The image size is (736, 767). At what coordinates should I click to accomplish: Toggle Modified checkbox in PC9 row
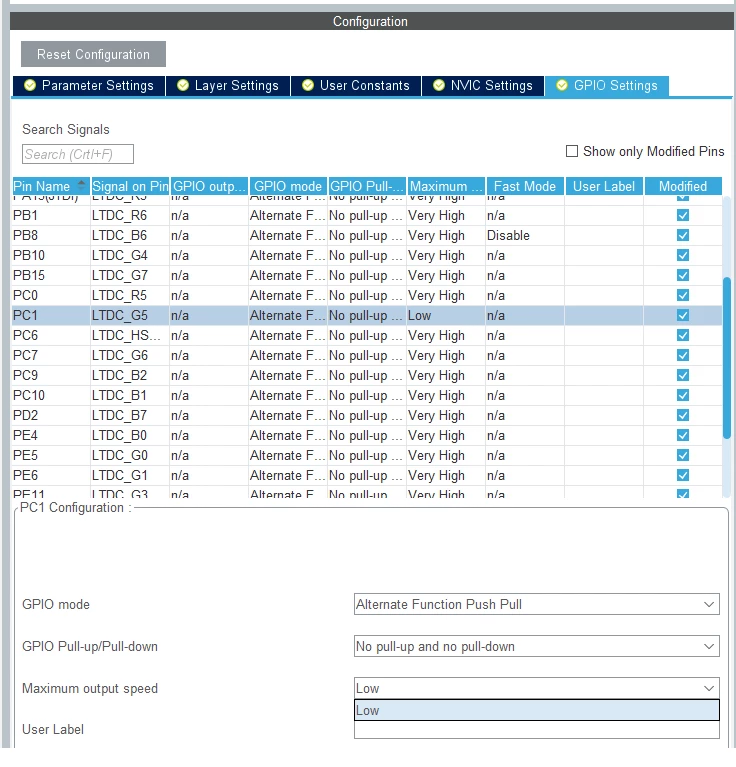[x=683, y=375]
